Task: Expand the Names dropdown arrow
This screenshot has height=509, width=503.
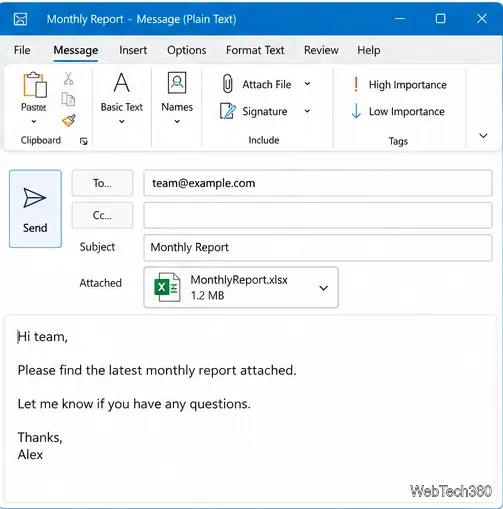Action: [177, 122]
